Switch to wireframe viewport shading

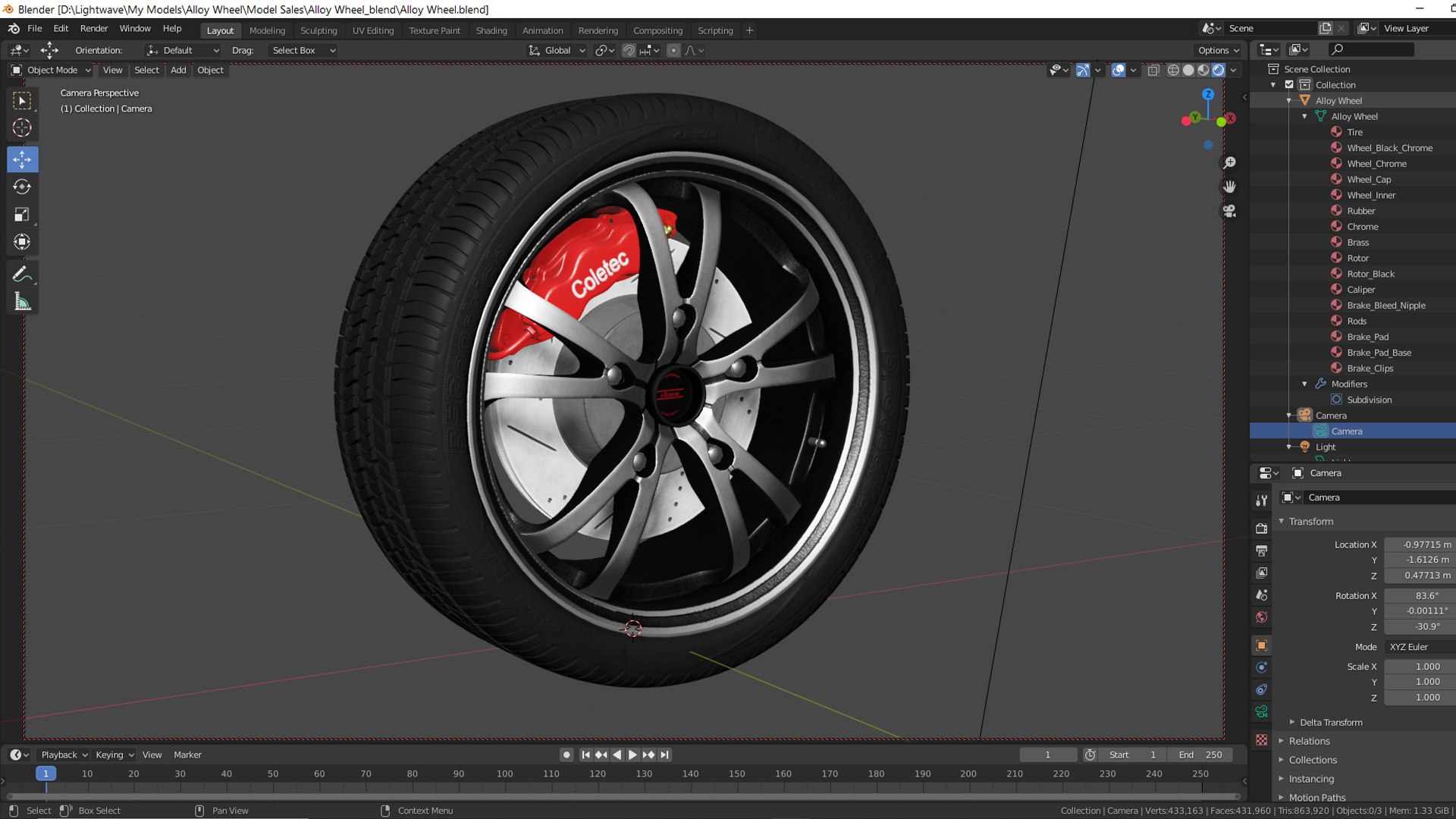(x=1173, y=71)
